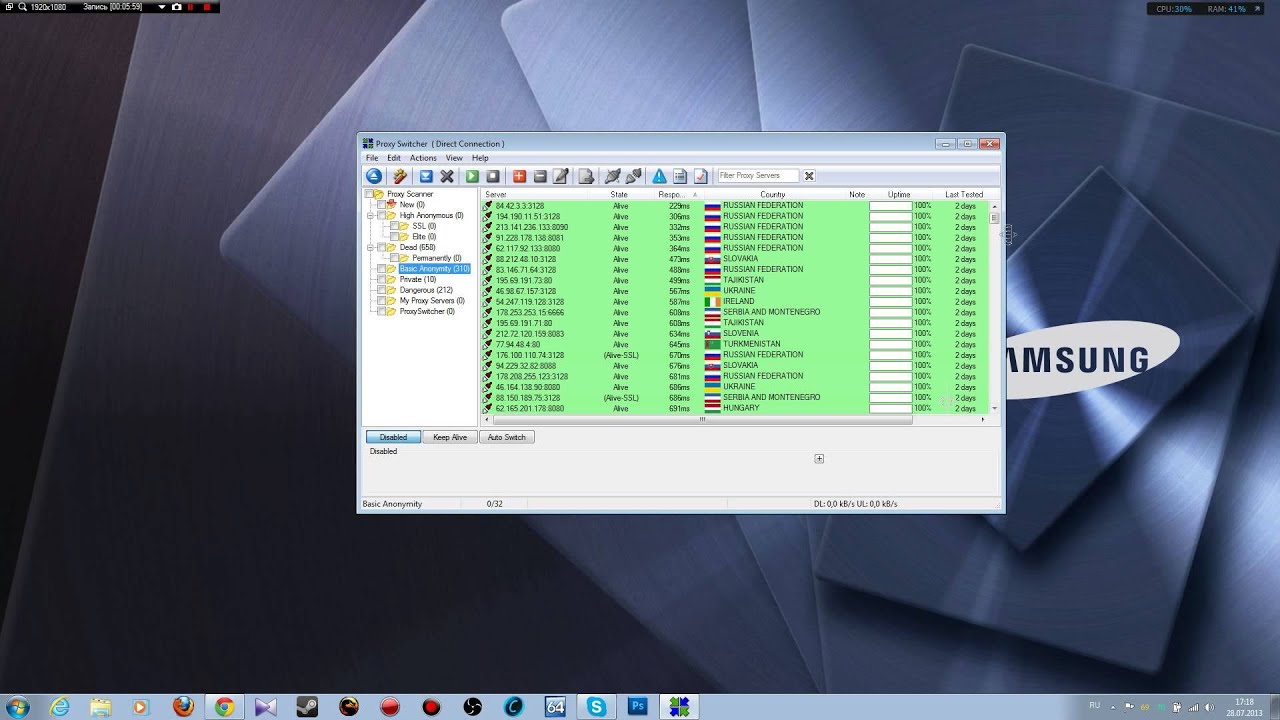Toggle the SSL (0) folder checkbox
Image resolution: width=1280 pixels, height=720 pixels.
395,226
